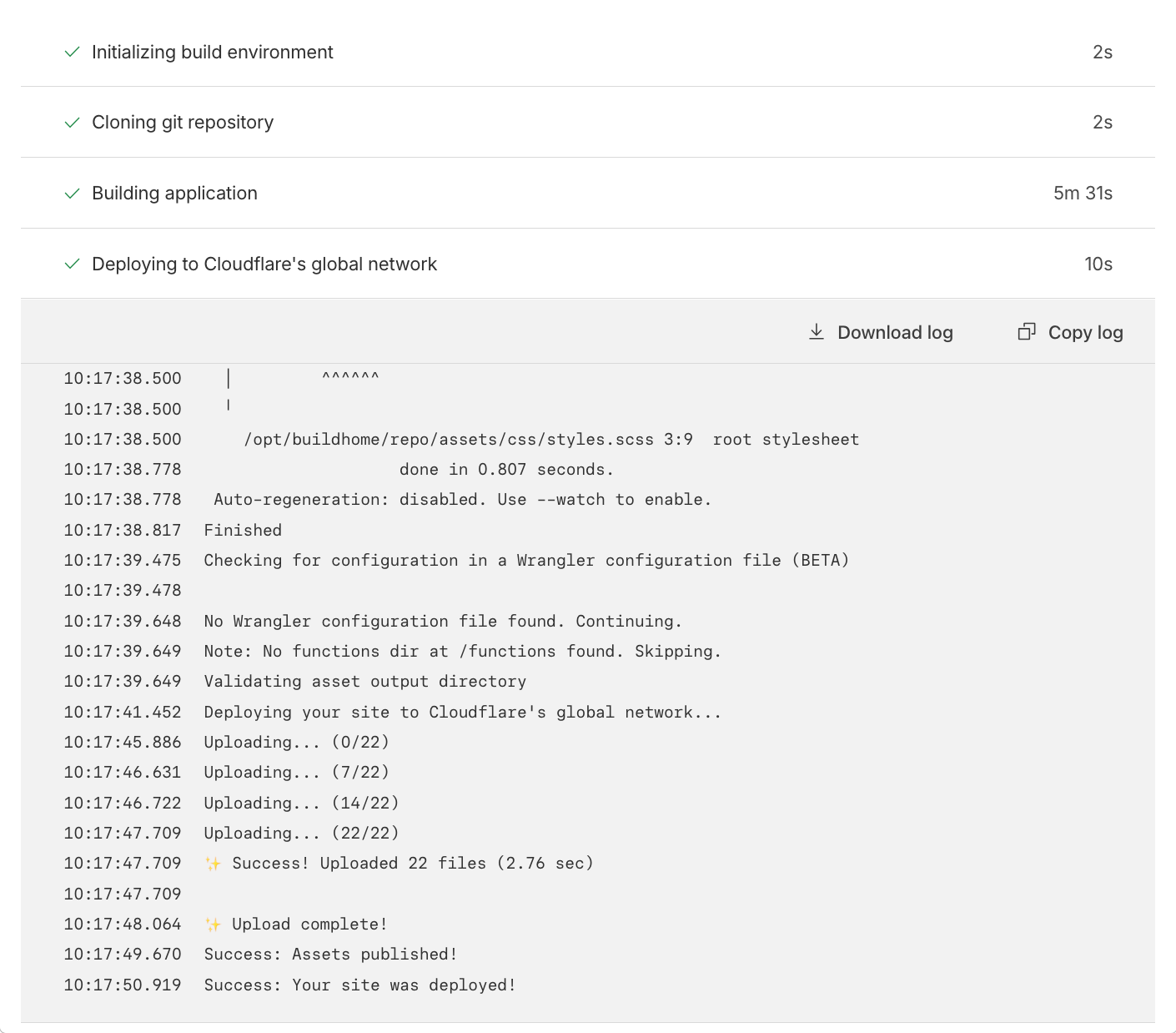Screen dimensions: 1176x1033
Task: Click 'Success: Assets published!' line
Action: tap(330, 954)
